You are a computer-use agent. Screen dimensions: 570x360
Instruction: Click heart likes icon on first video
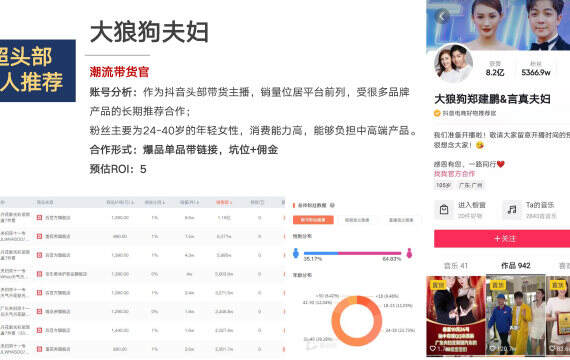[x=433, y=349]
